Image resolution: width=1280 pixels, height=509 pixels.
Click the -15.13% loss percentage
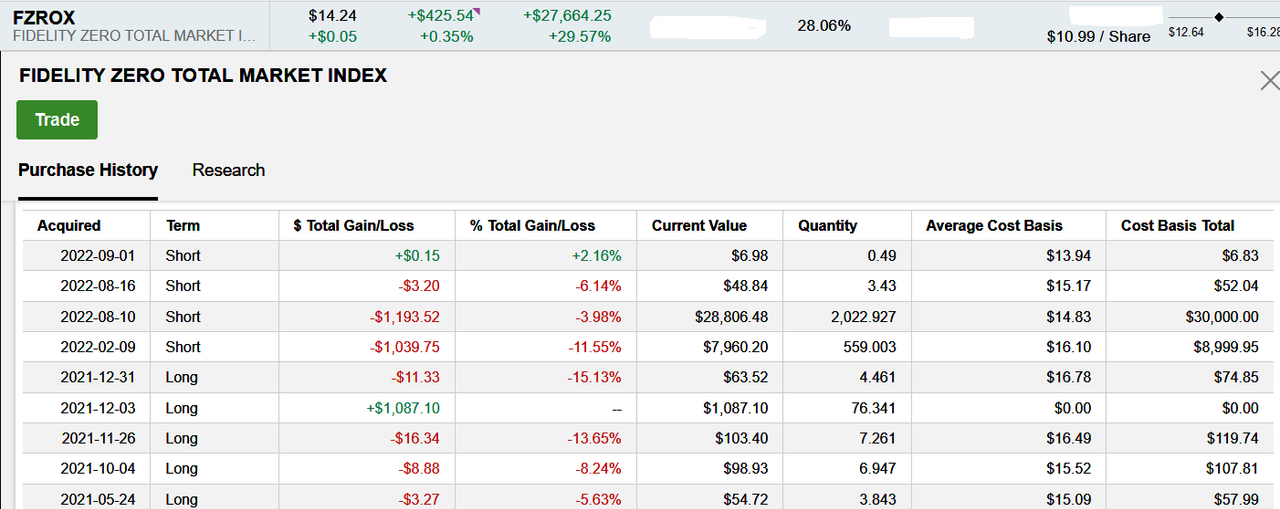(x=594, y=377)
